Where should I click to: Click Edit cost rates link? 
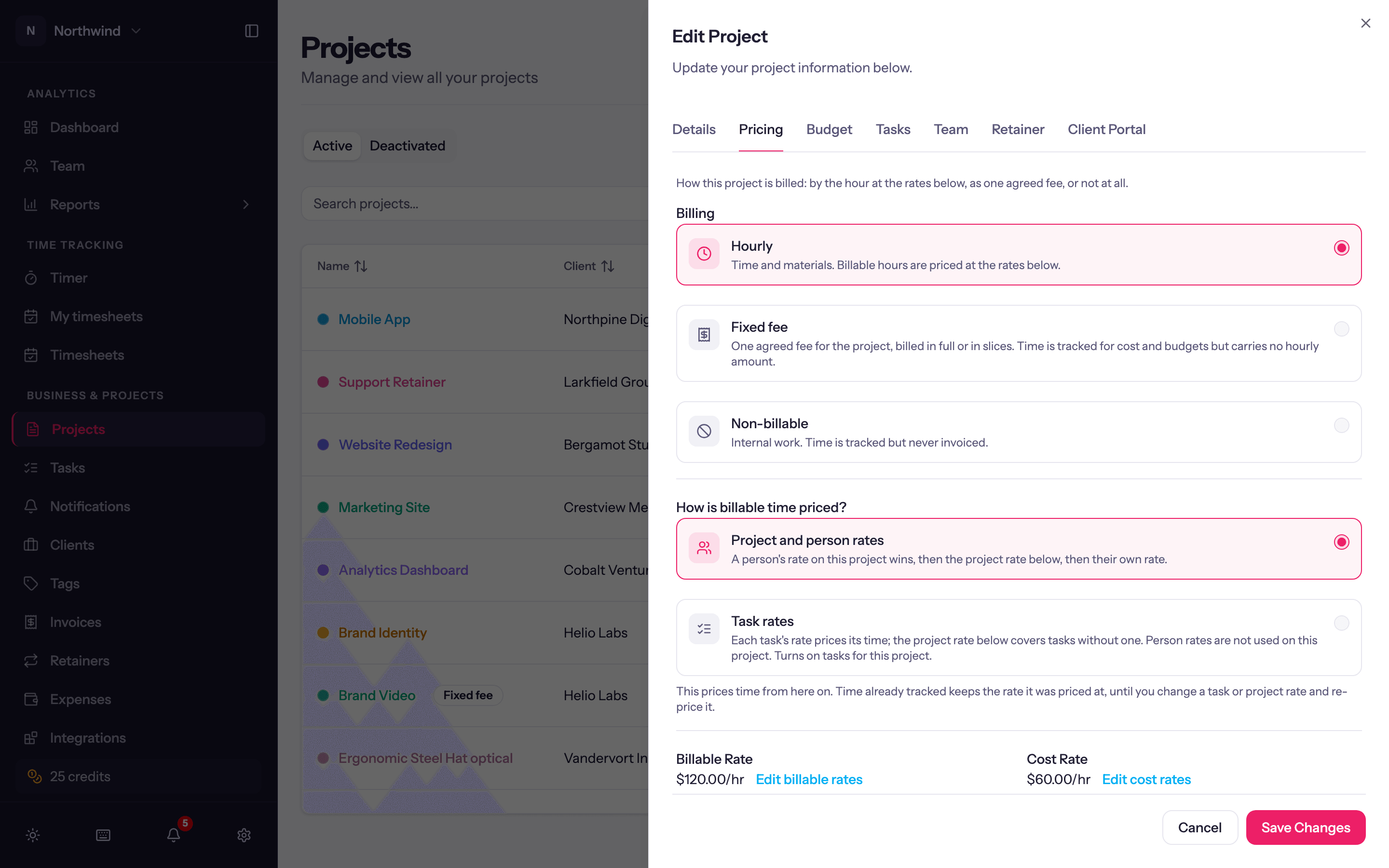[1146, 779]
